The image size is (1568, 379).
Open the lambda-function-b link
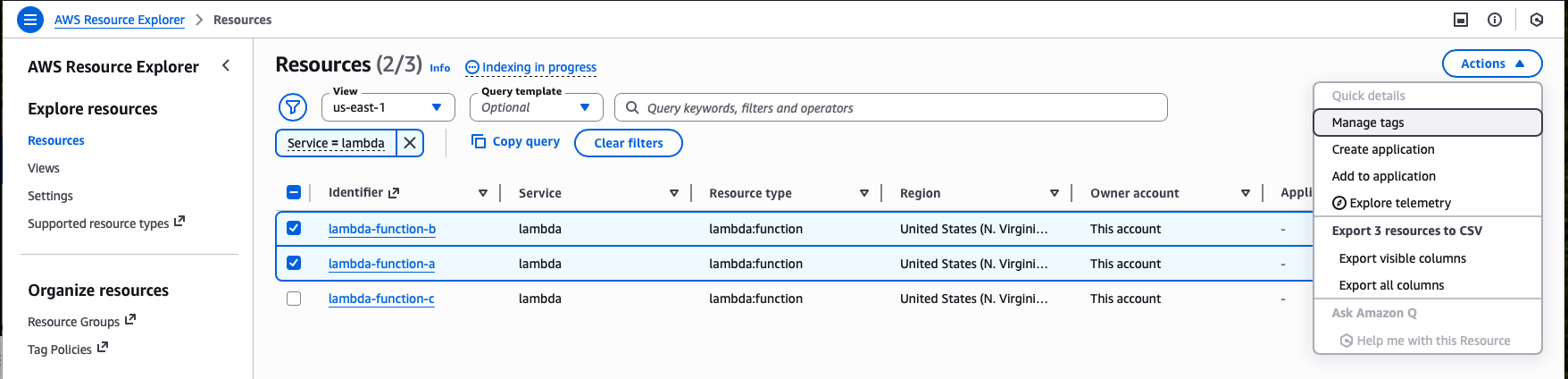click(382, 229)
